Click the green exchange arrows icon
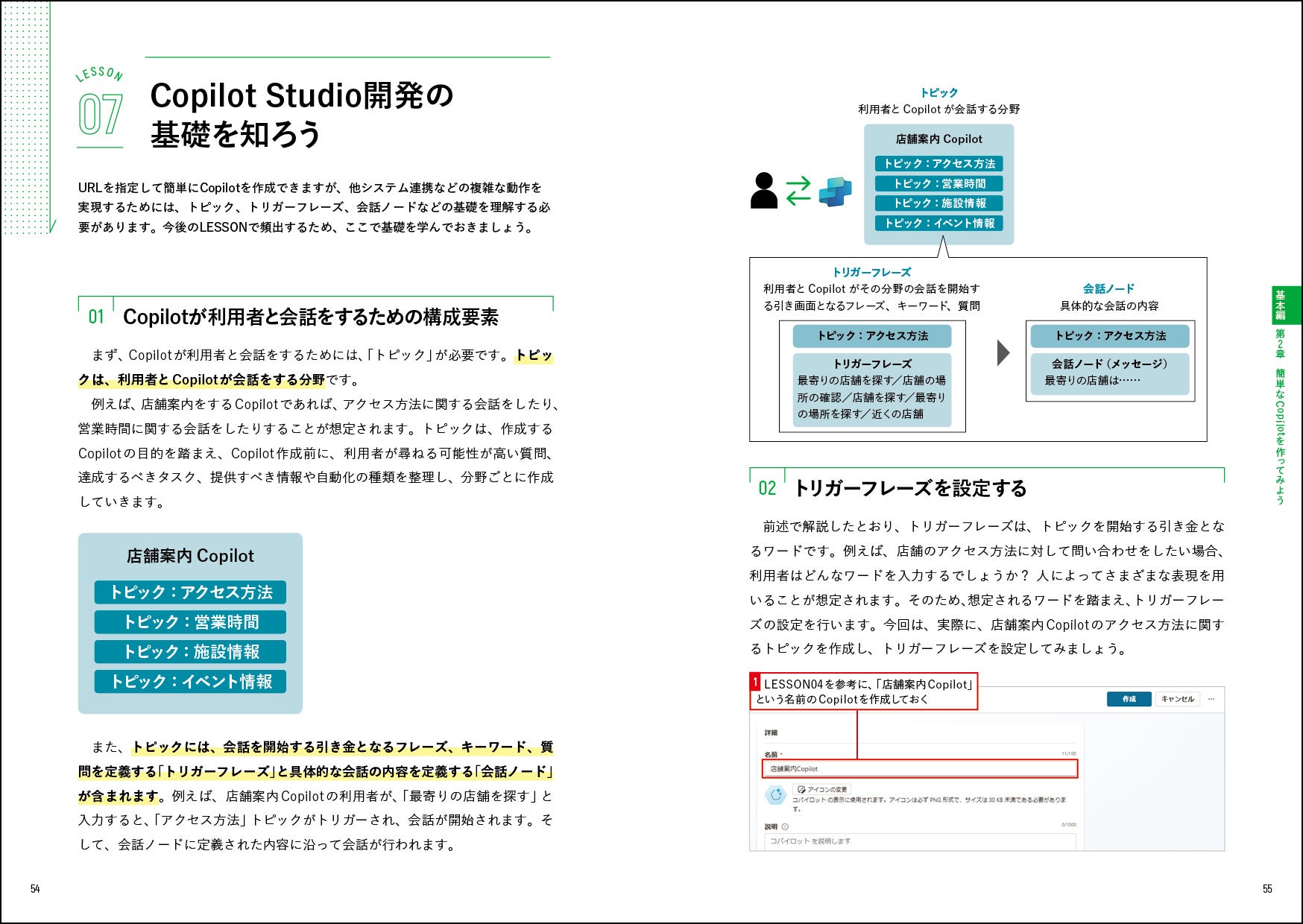The image size is (1303, 924). pos(798,192)
